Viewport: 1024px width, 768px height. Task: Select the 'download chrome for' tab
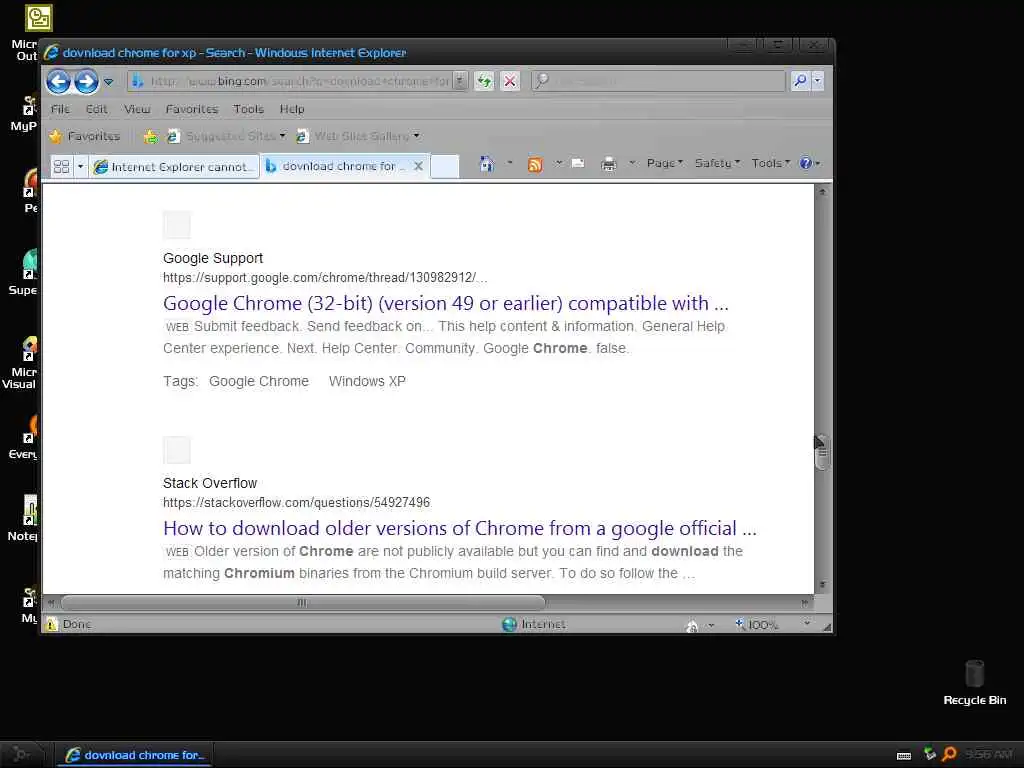point(335,166)
